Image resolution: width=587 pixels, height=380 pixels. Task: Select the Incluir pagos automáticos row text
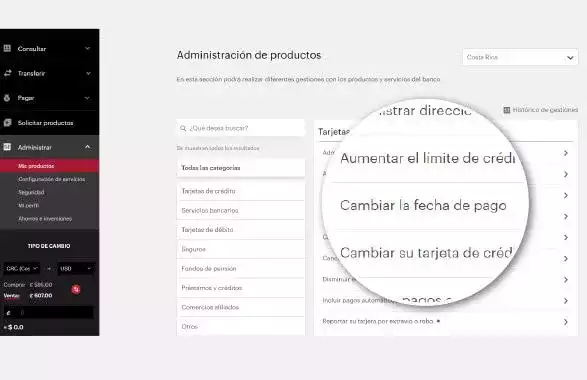[x=359, y=300]
